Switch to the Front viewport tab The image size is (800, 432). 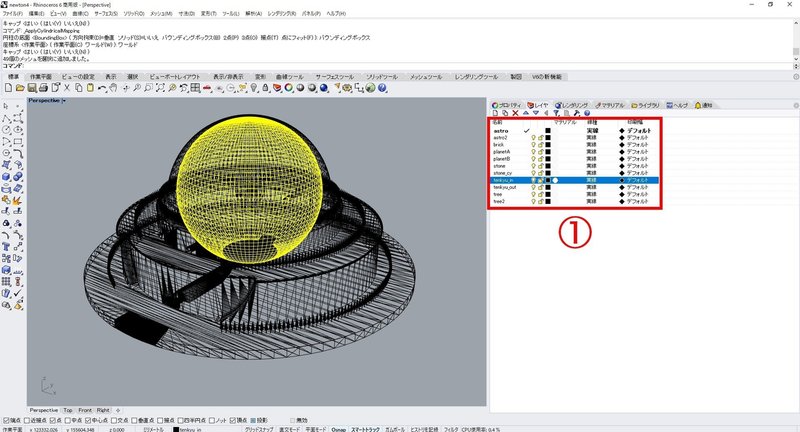click(x=85, y=411)
